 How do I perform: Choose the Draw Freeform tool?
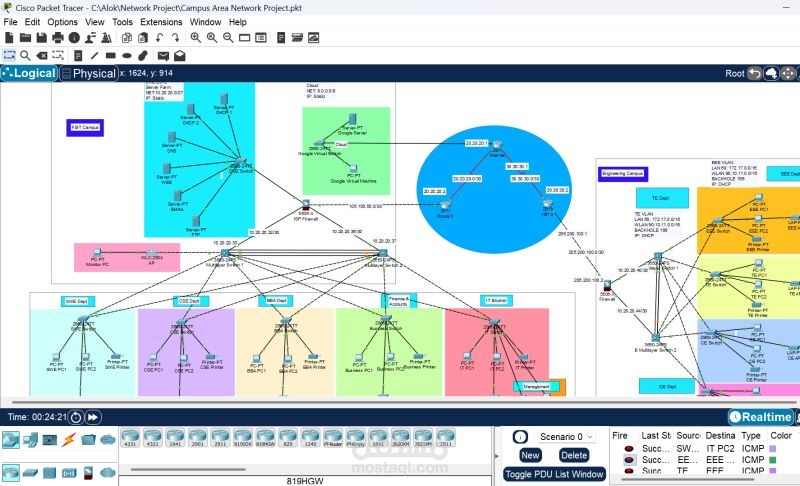tap(143, 56)
